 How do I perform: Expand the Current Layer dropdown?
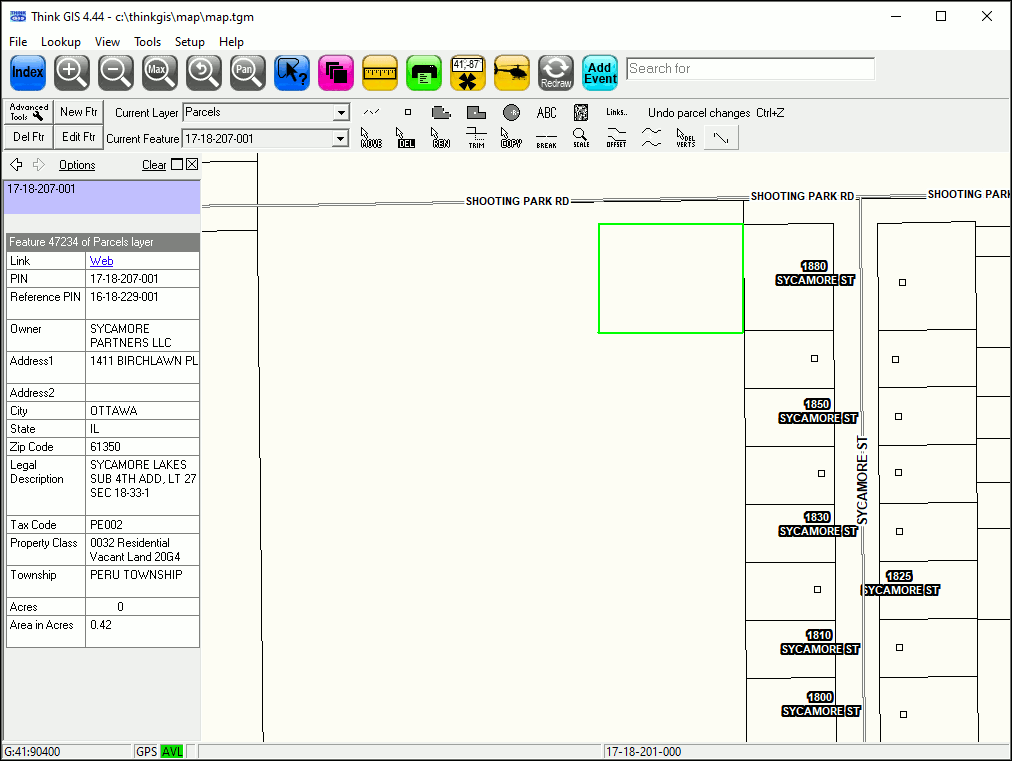(341, 113)
